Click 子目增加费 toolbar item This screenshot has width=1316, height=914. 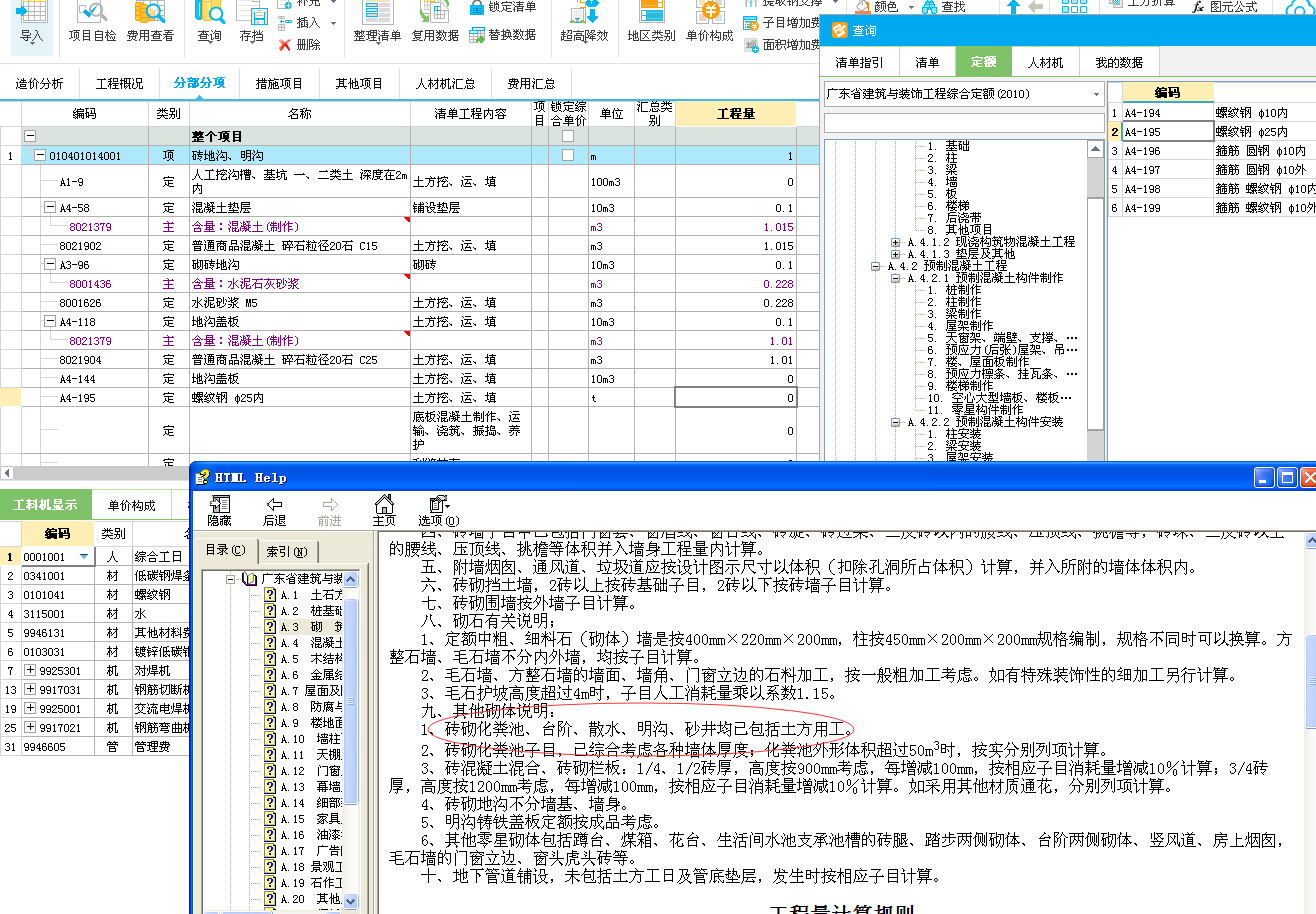click(783, 22)
